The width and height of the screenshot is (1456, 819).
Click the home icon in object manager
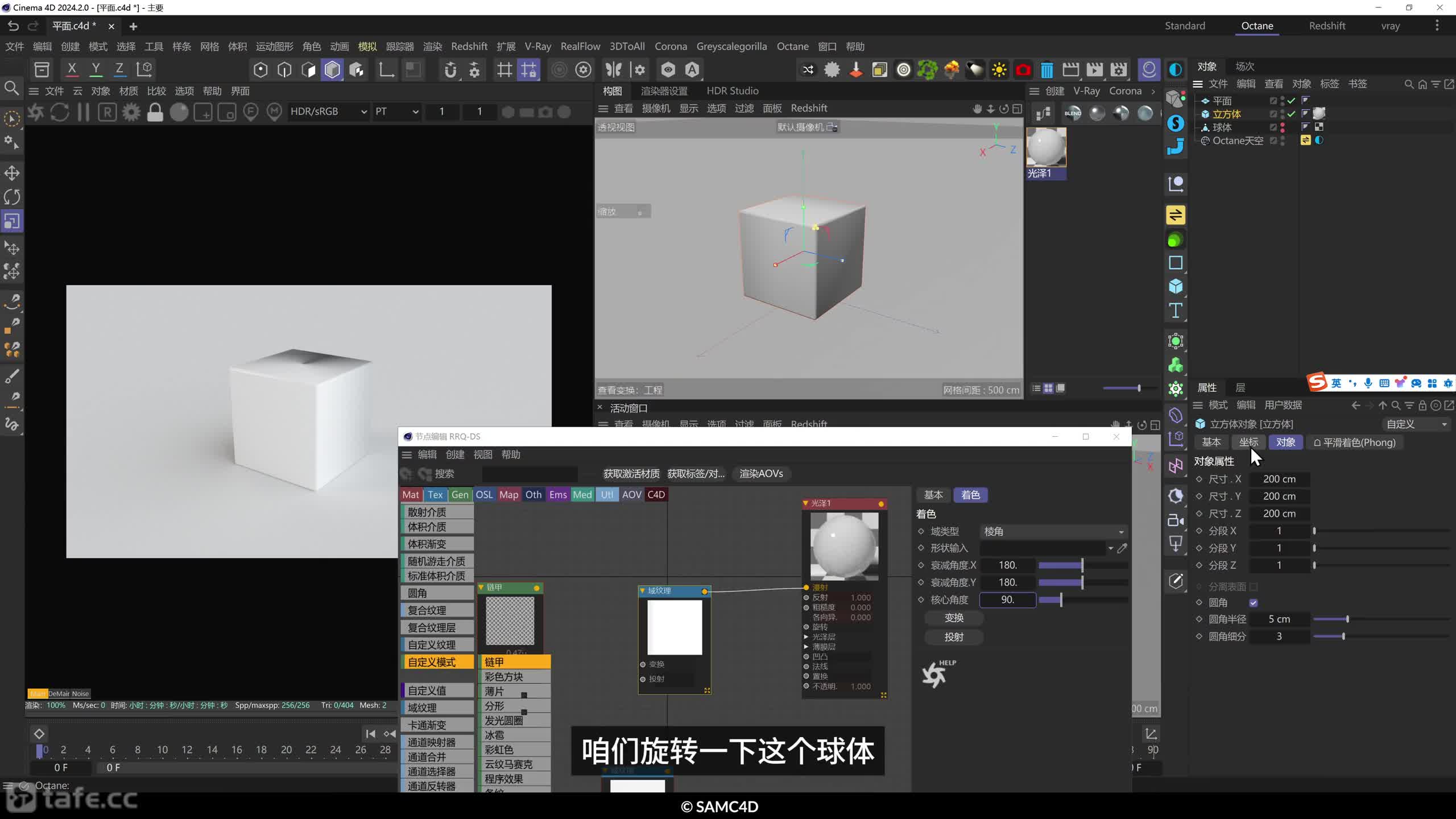pos(1422,84)
